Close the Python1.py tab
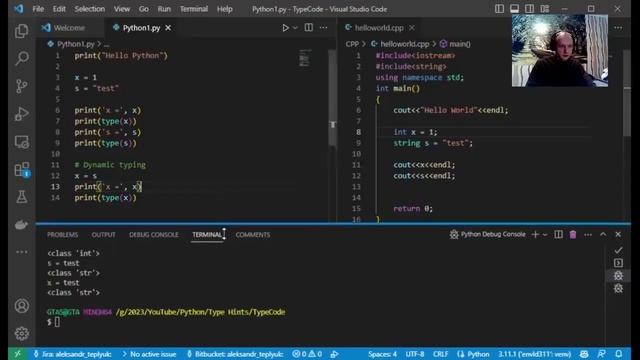Viewport: 640px width, 360px height. (x=168, y=28)
